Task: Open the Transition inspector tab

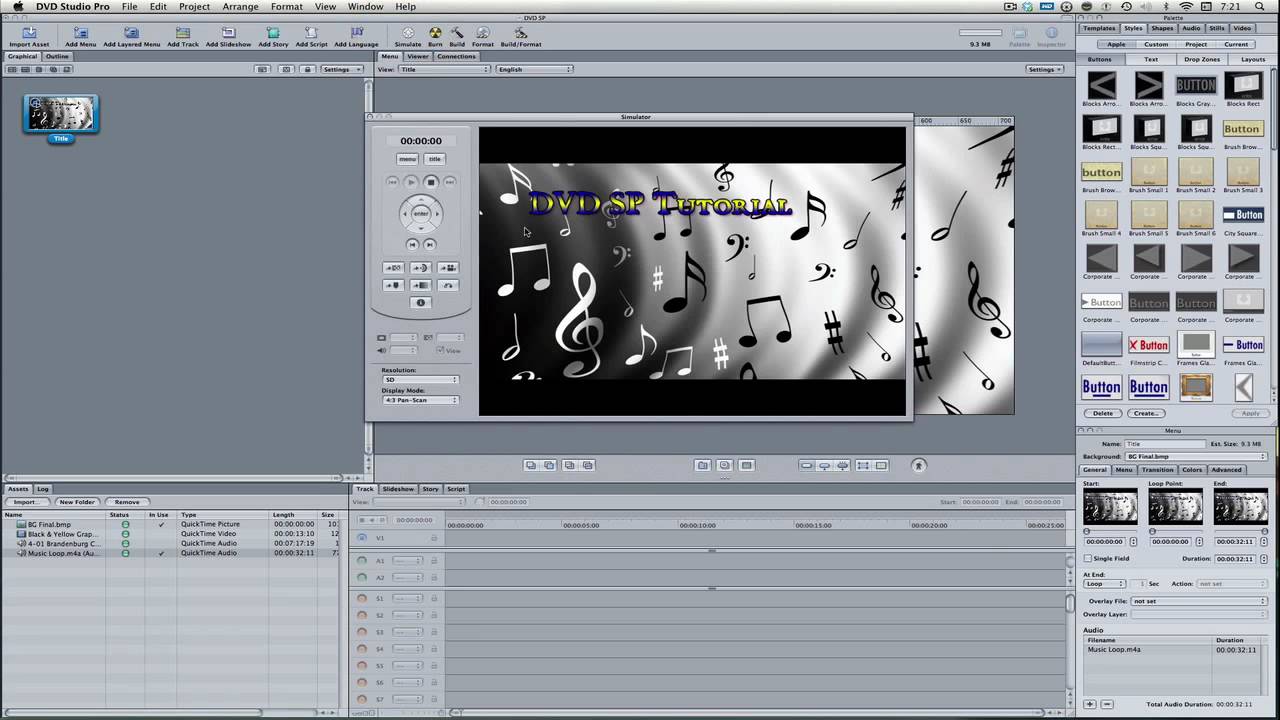Action: click(1157, 469)
